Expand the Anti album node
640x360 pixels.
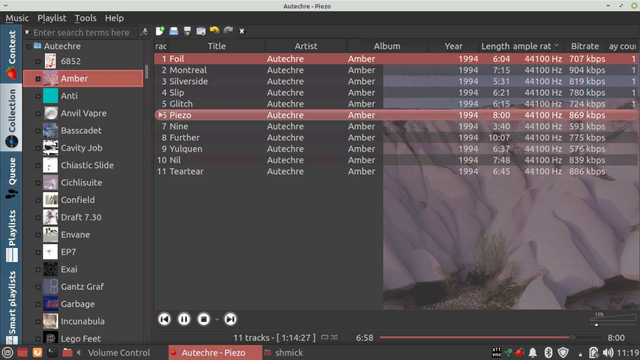(38, 96)
